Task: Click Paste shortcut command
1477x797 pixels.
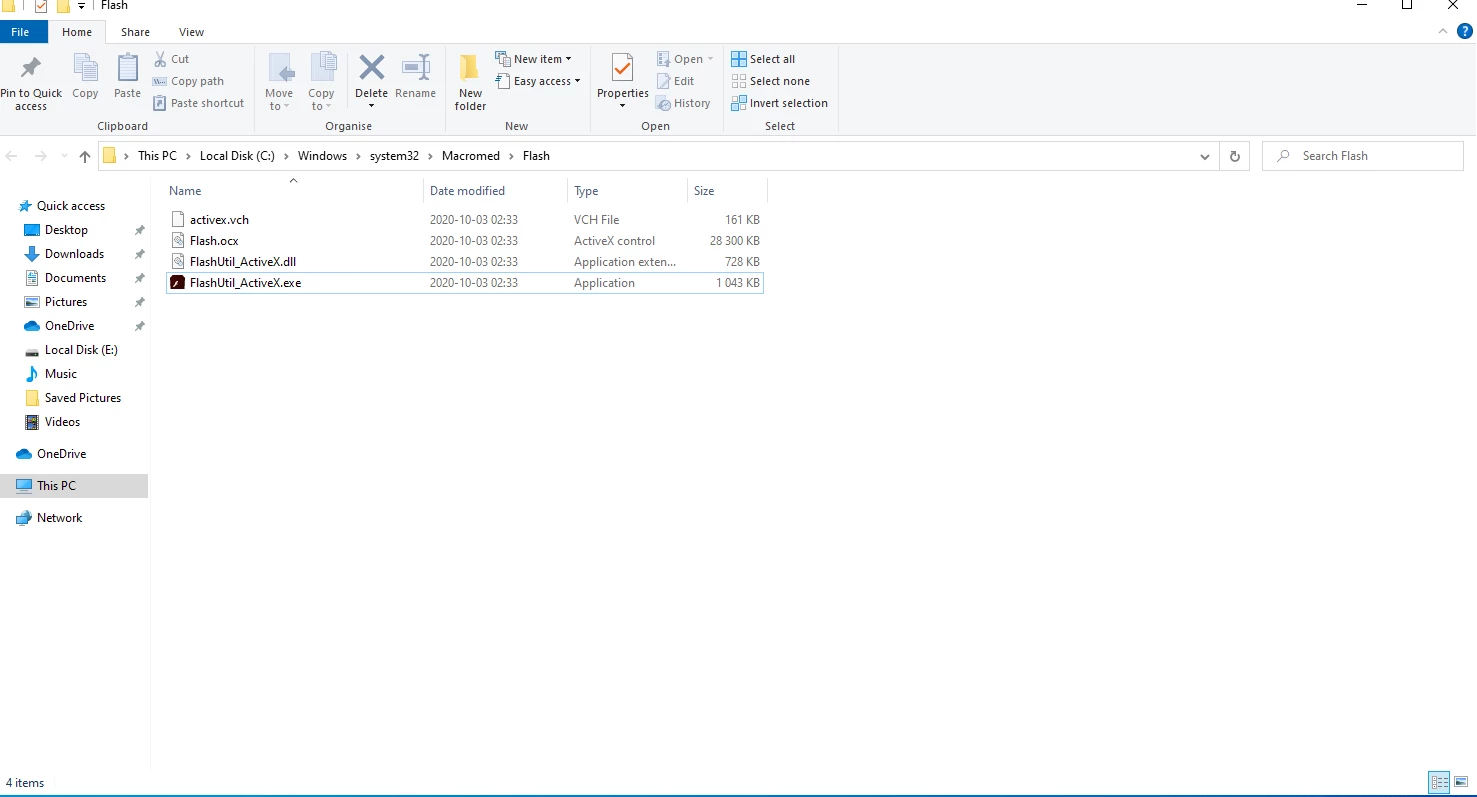Action: pos(198,103)
